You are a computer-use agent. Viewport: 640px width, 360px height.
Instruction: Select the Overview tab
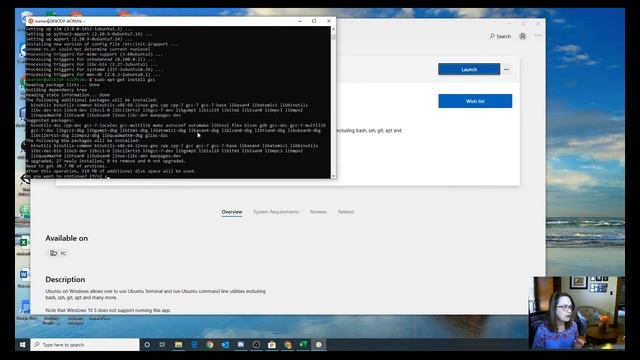(x=232, y=212)
